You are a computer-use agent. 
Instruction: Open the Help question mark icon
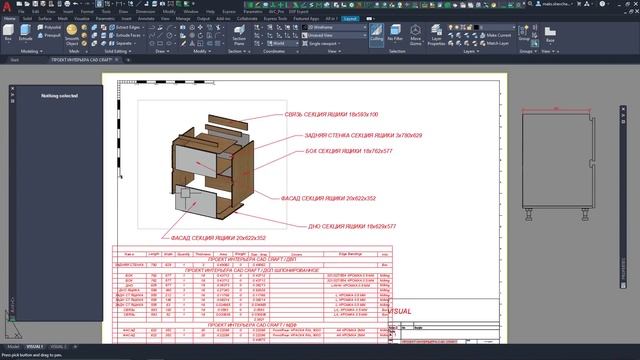pyautogui.click(x=602, y=4)
